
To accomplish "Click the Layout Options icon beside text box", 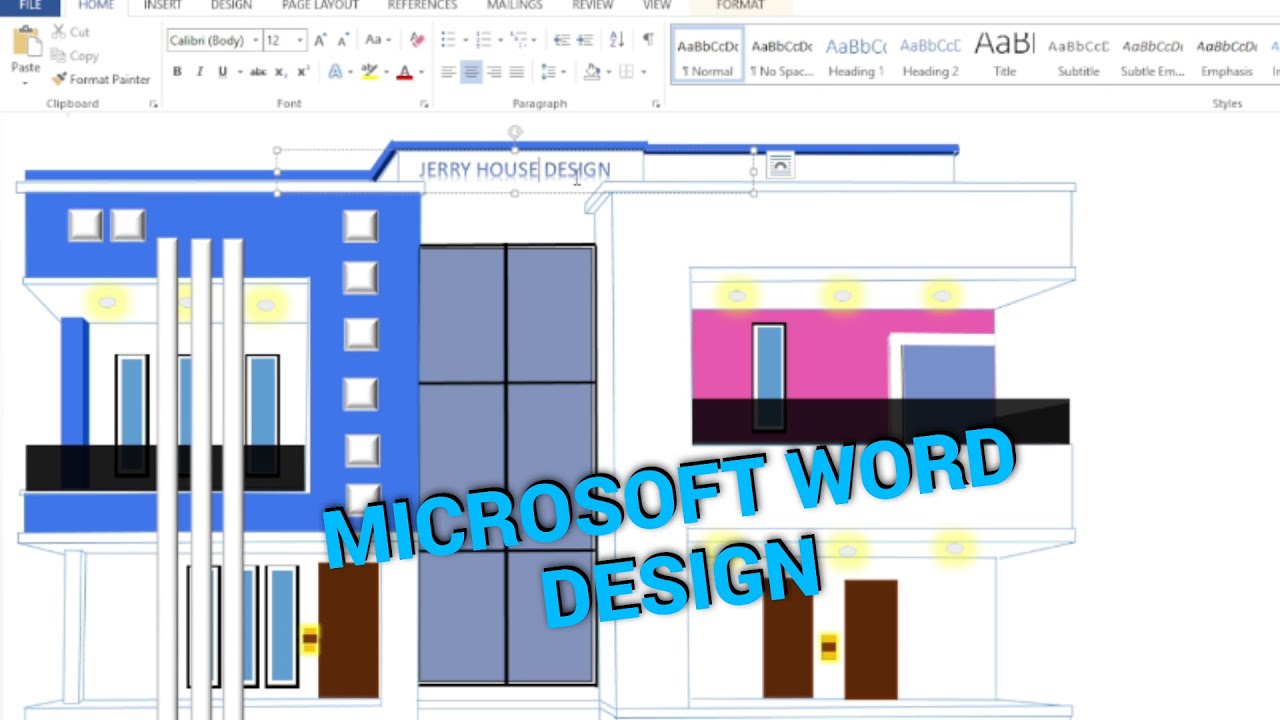I will point(780,166).
